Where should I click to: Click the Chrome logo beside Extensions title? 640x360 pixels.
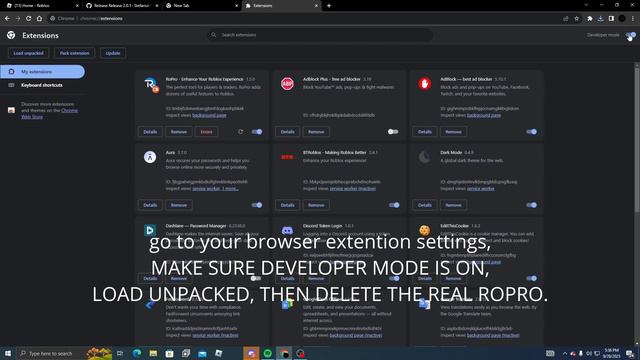[x=11, y=36]
